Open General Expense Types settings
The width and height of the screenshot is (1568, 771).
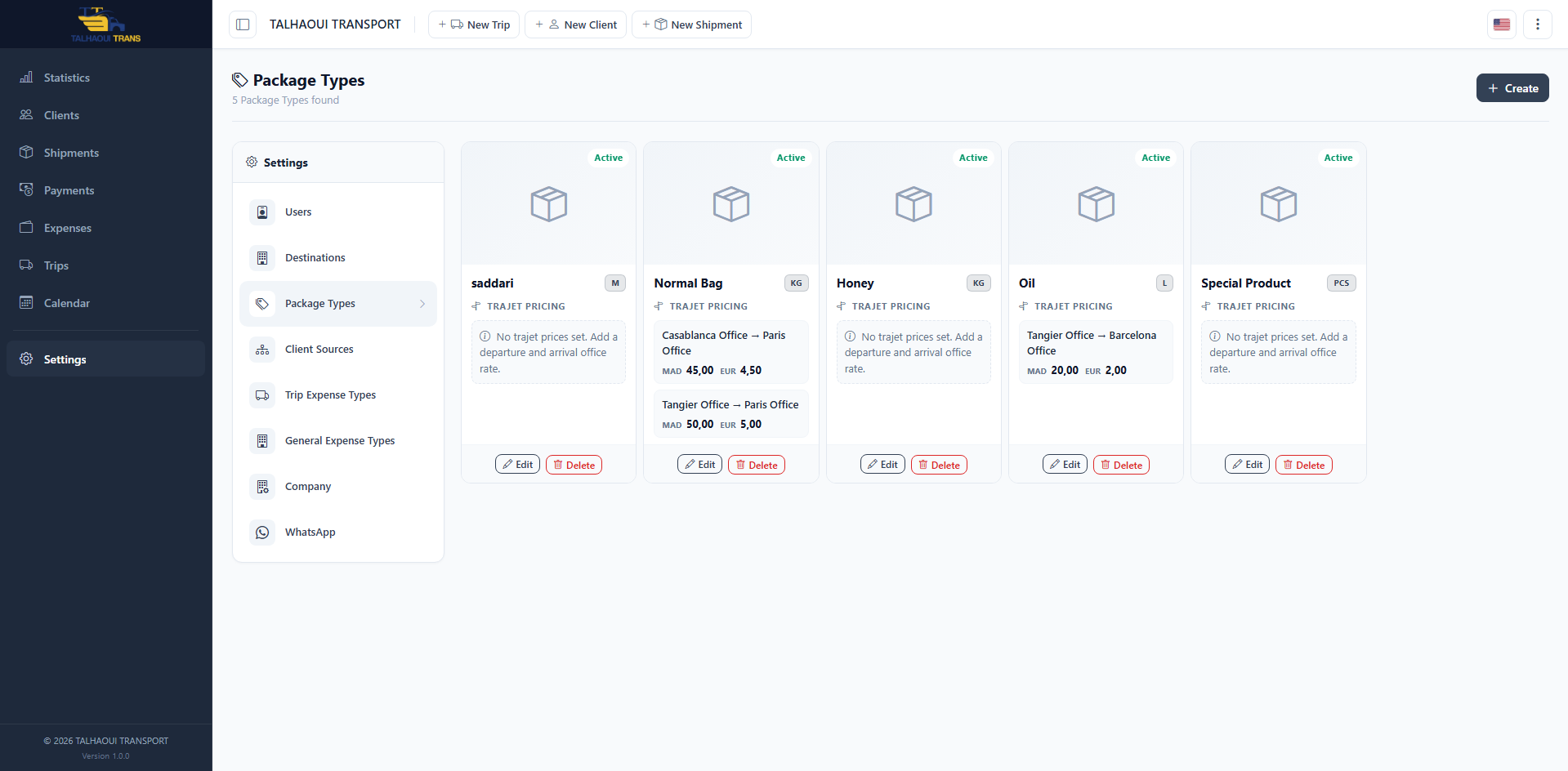pos(338,441)
